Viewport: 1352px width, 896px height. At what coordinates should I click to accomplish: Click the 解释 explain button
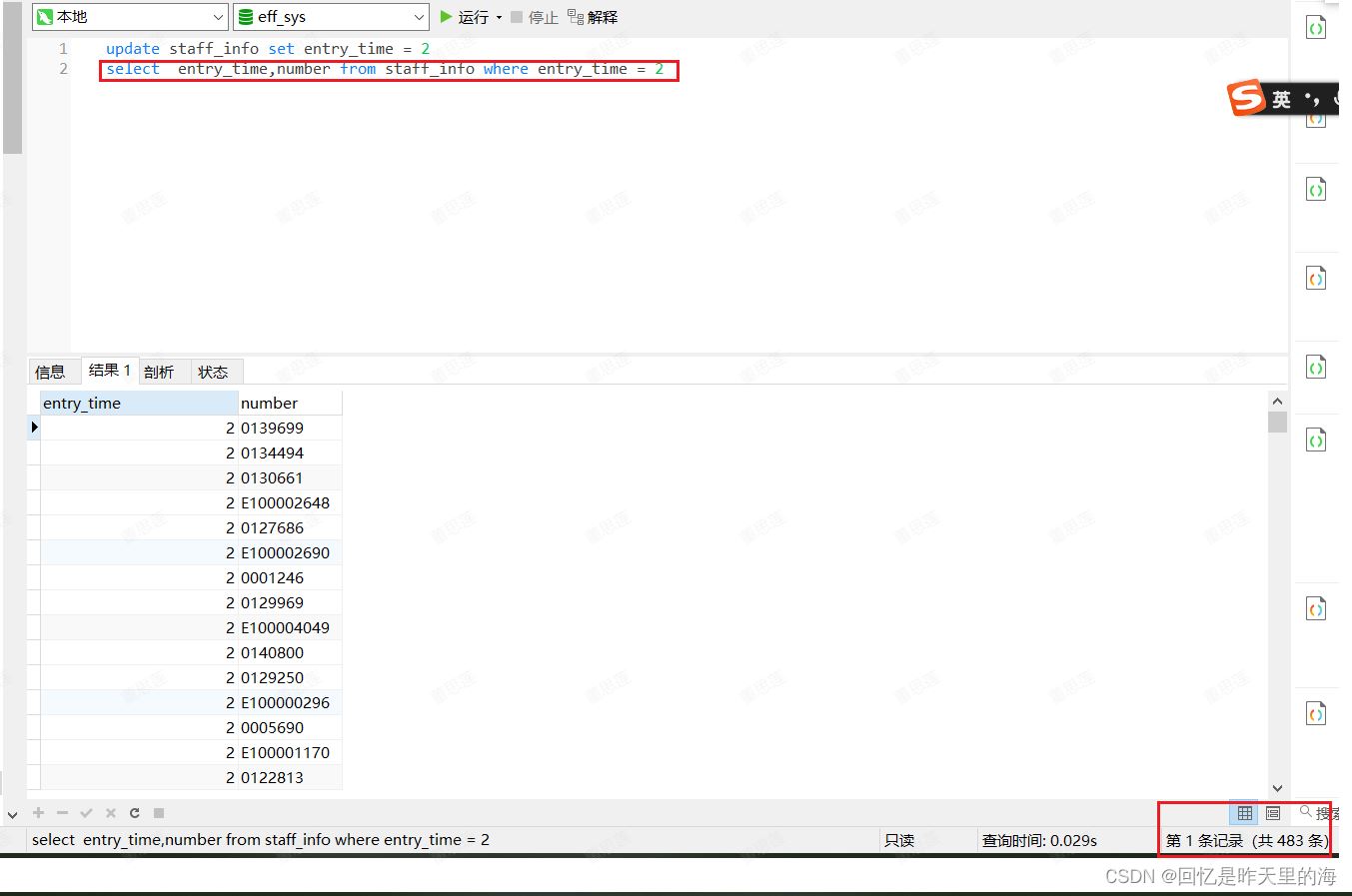coord(593,17)
